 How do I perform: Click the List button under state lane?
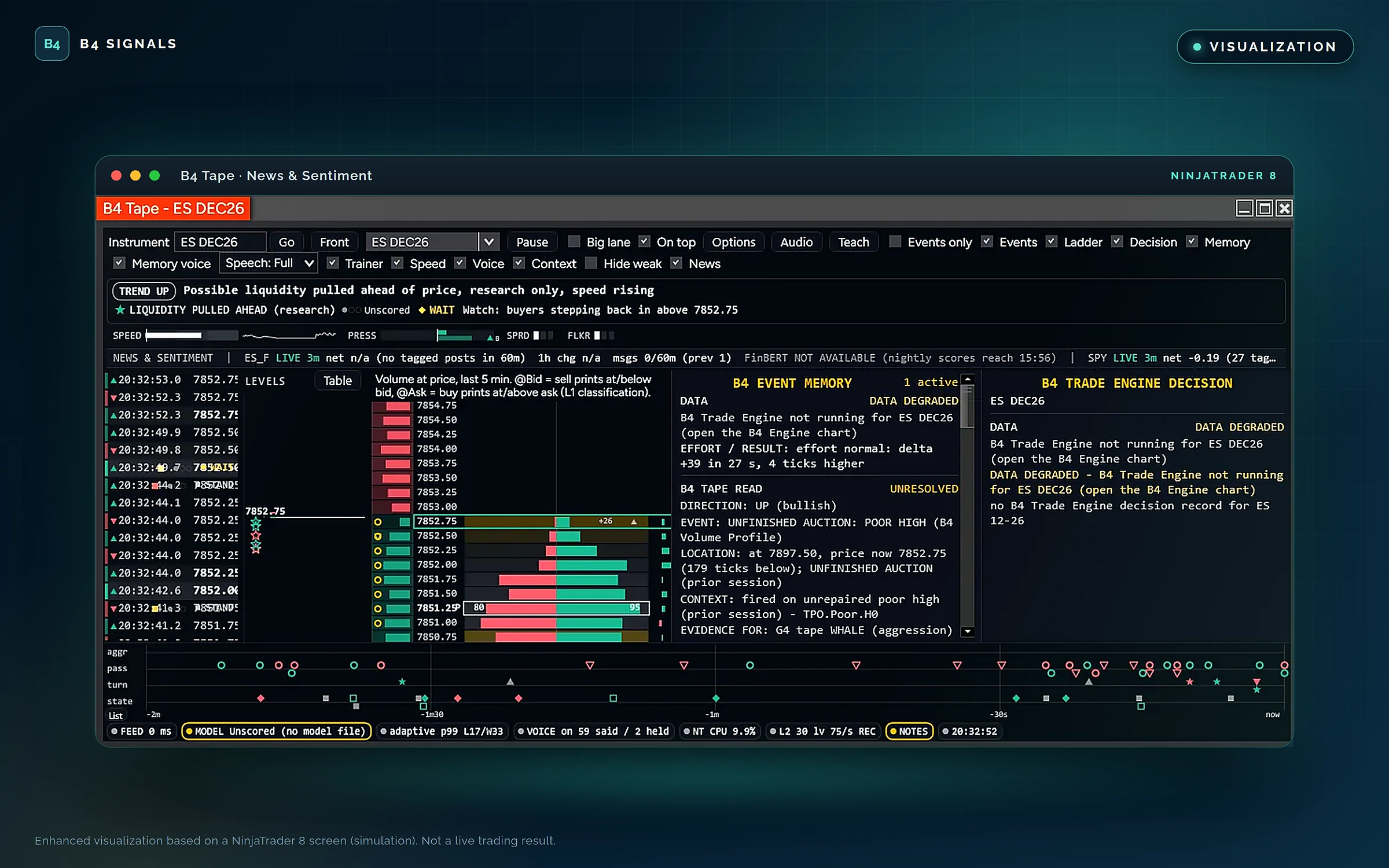pyautogui.click(x=116, y=716)
